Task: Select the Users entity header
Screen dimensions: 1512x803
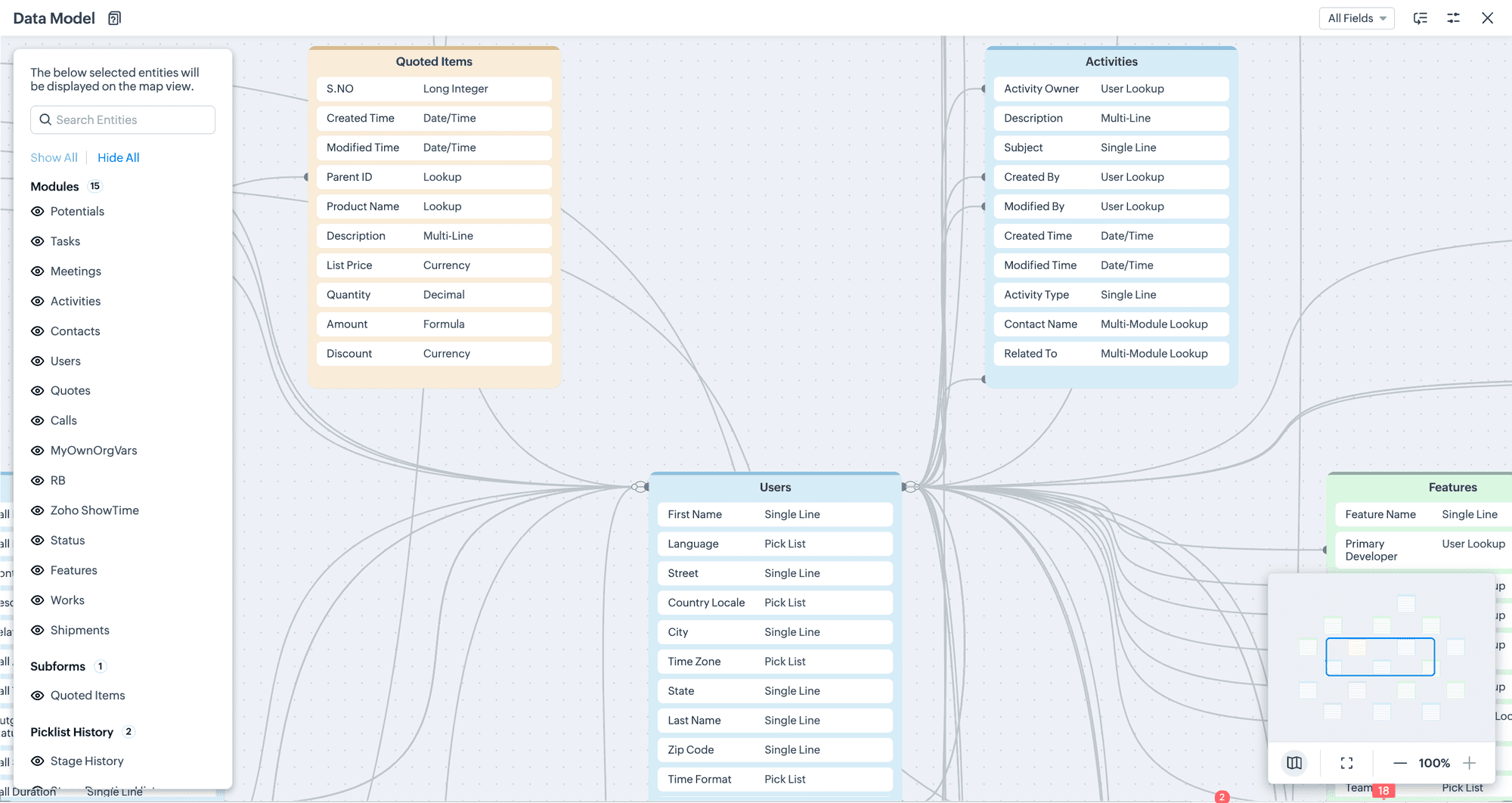Action: point(775,488)
